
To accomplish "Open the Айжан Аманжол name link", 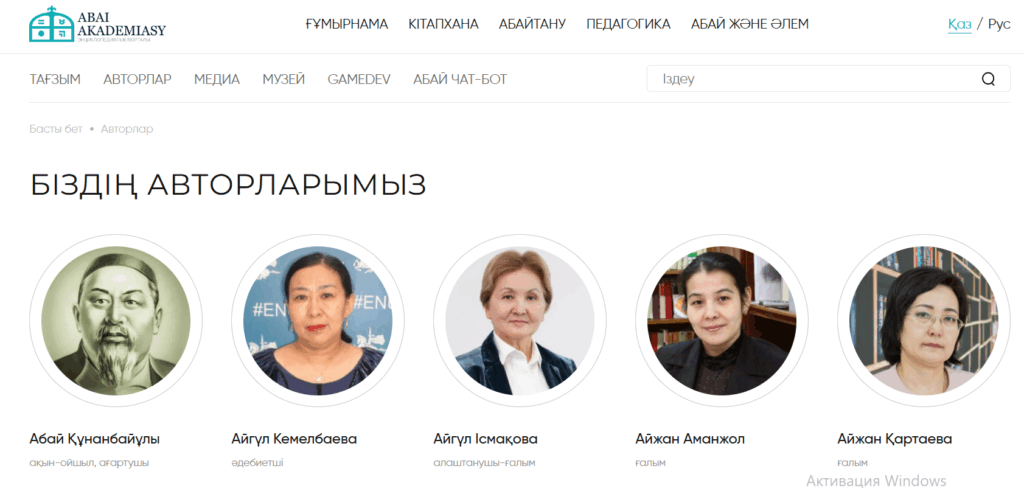I will coord(690,438).
